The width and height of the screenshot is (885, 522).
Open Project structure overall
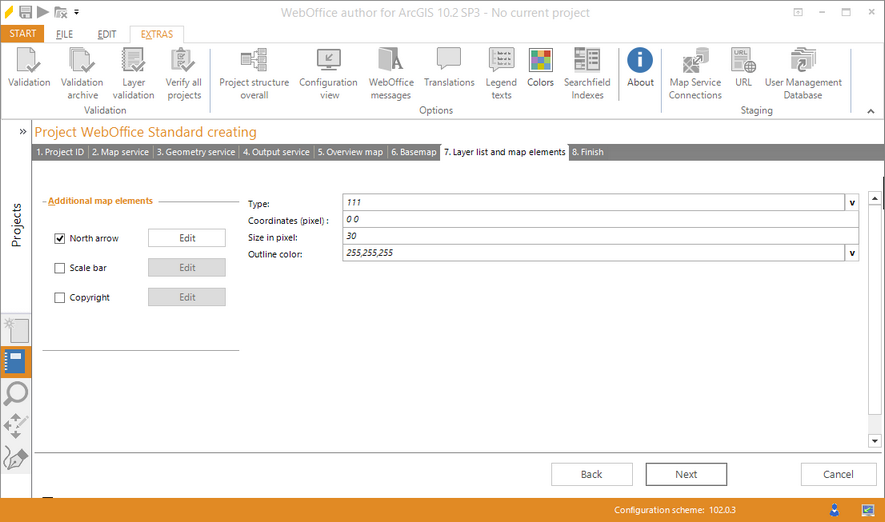point(254,74)
